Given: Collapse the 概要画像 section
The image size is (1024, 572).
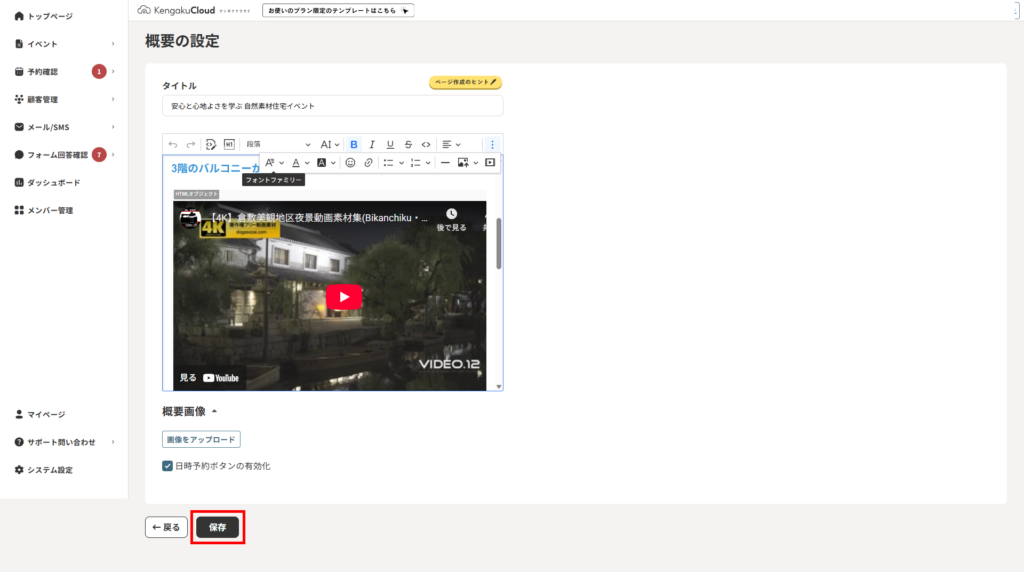Looking at the screenshot, I should (x=214, y=411).
